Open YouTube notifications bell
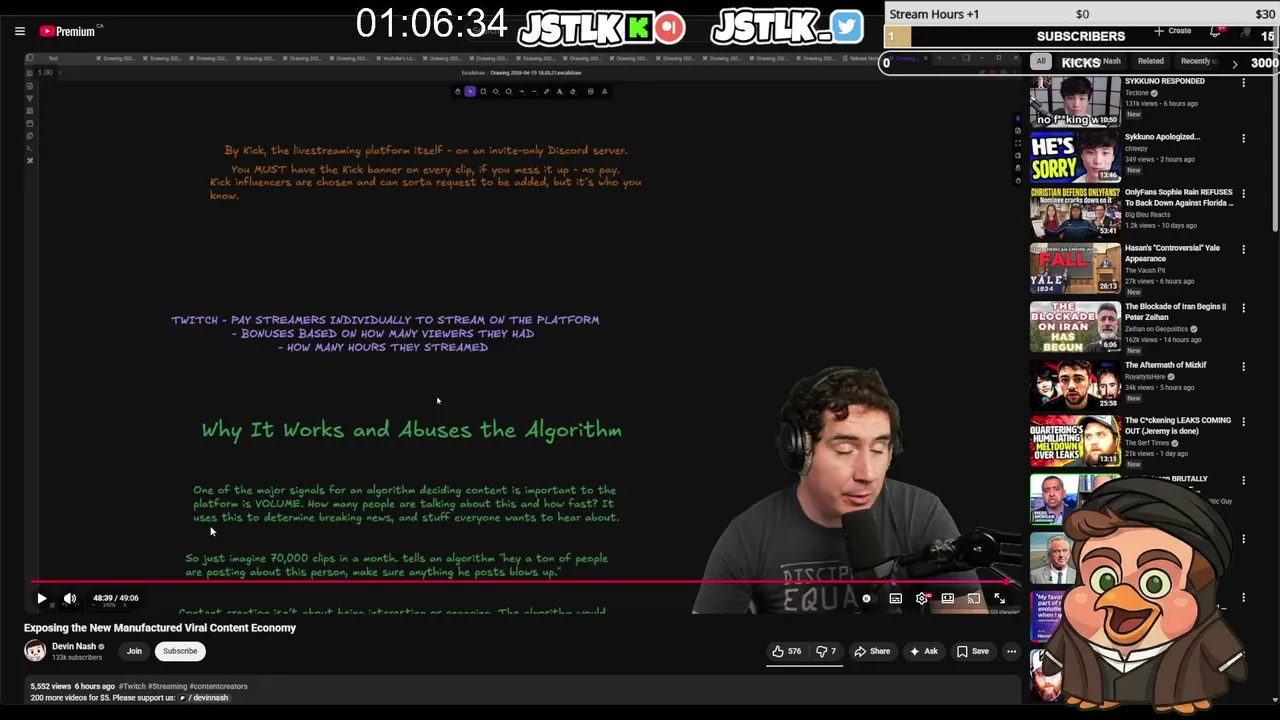This screenshot has height=720, width=1280. [x=1216, y=32]
